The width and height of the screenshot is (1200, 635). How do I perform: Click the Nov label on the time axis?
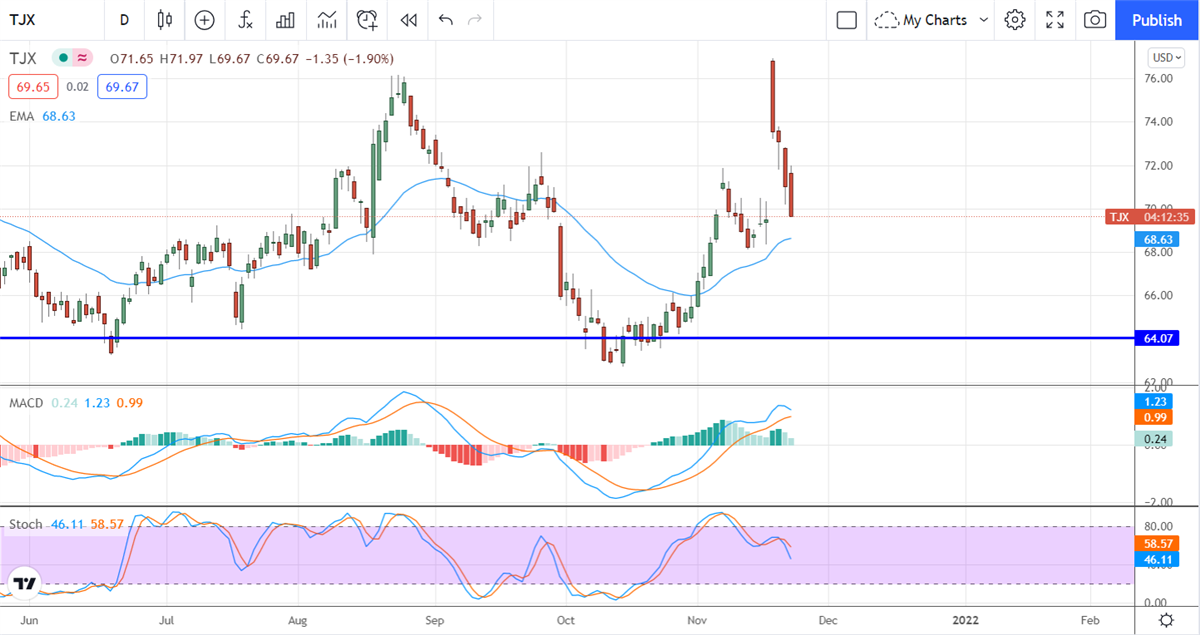pyautogui.click(x=695, y=620)
